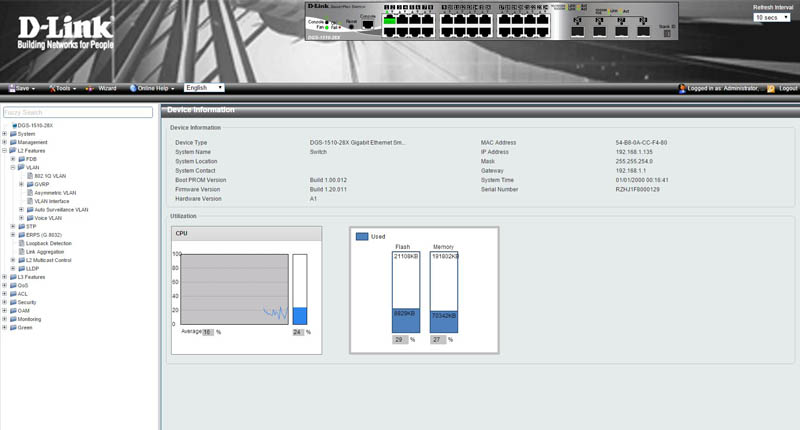
Task: Launch the setup Wizard
Action: [102, 88]
